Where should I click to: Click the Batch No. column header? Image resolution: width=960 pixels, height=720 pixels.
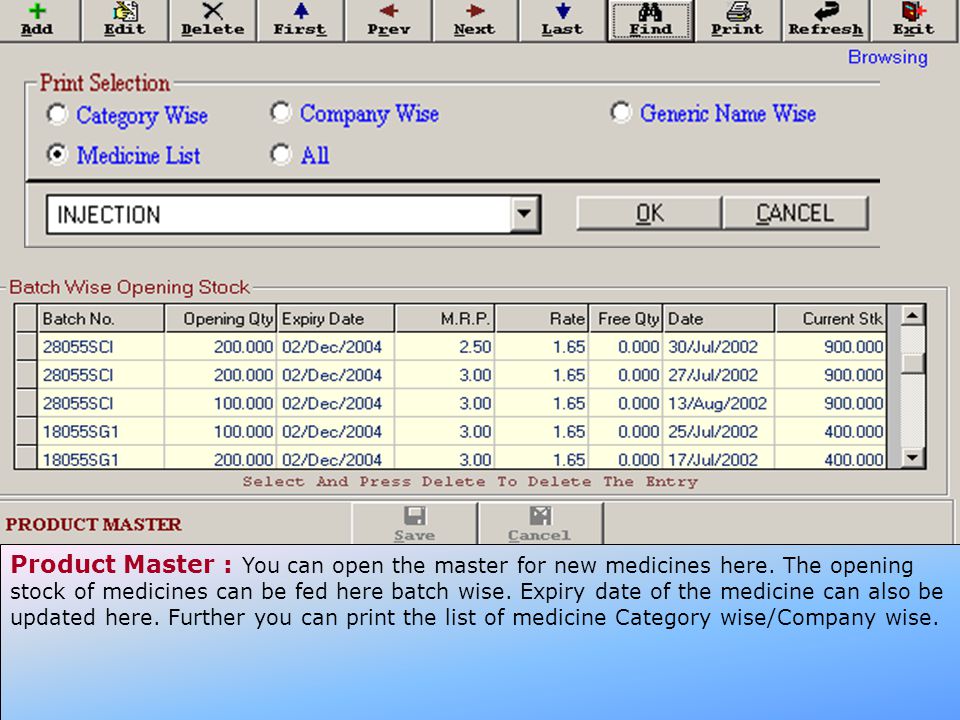101,319
